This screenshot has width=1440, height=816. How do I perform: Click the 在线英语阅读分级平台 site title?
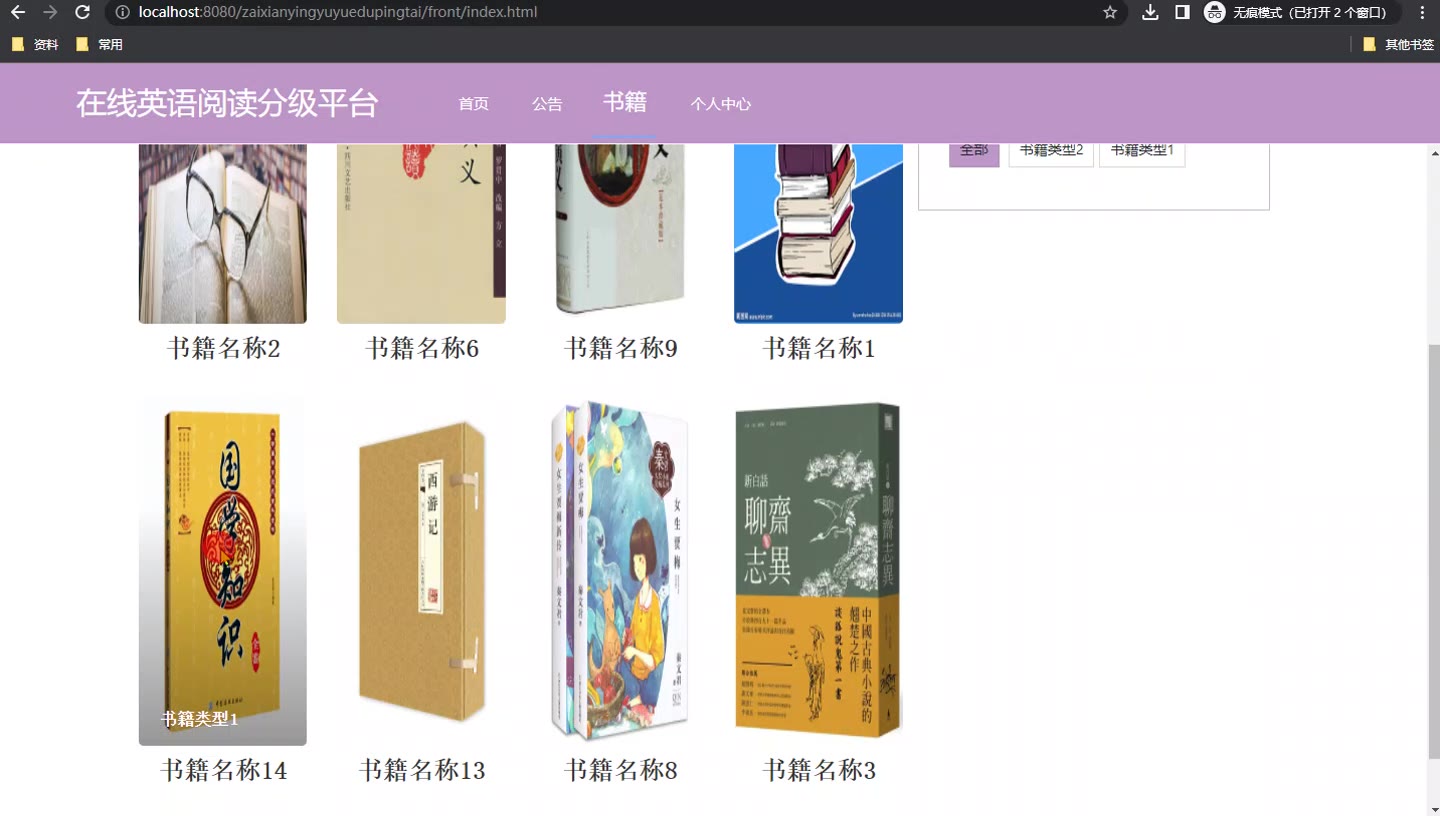click(x=227, y=103)
